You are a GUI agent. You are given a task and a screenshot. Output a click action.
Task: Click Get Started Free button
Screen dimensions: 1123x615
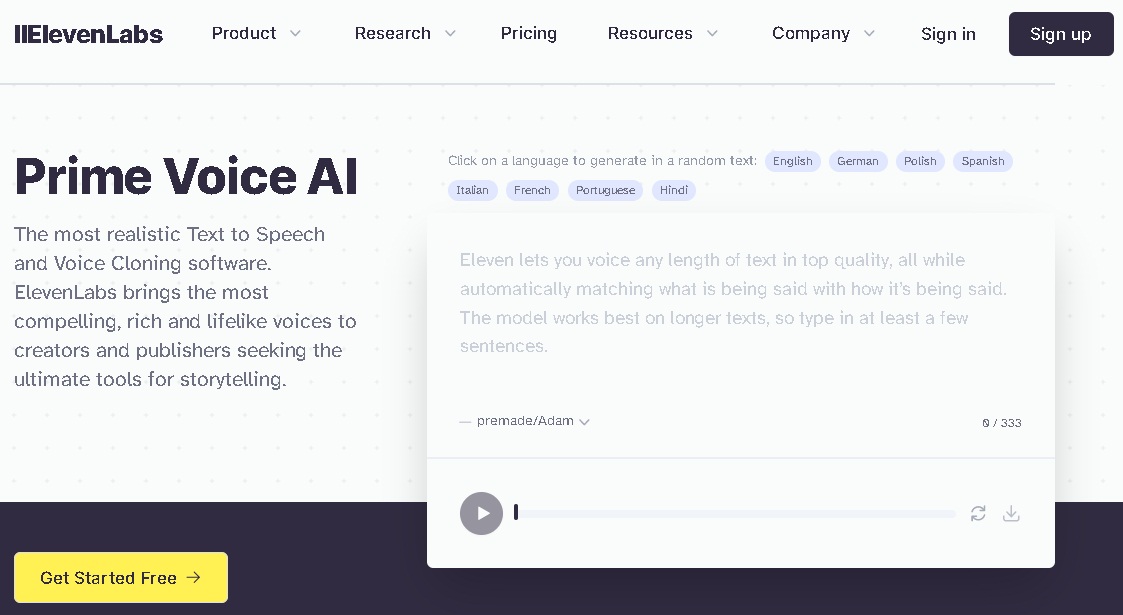[121, 578]
